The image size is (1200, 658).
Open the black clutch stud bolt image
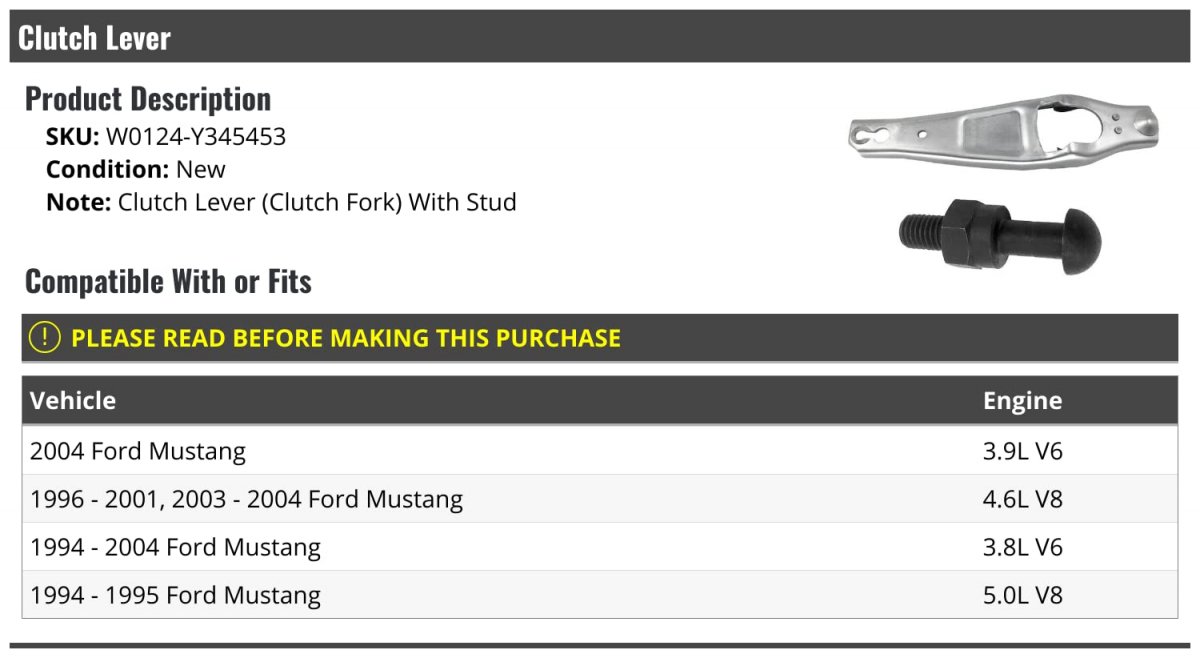coord(1000,236)
